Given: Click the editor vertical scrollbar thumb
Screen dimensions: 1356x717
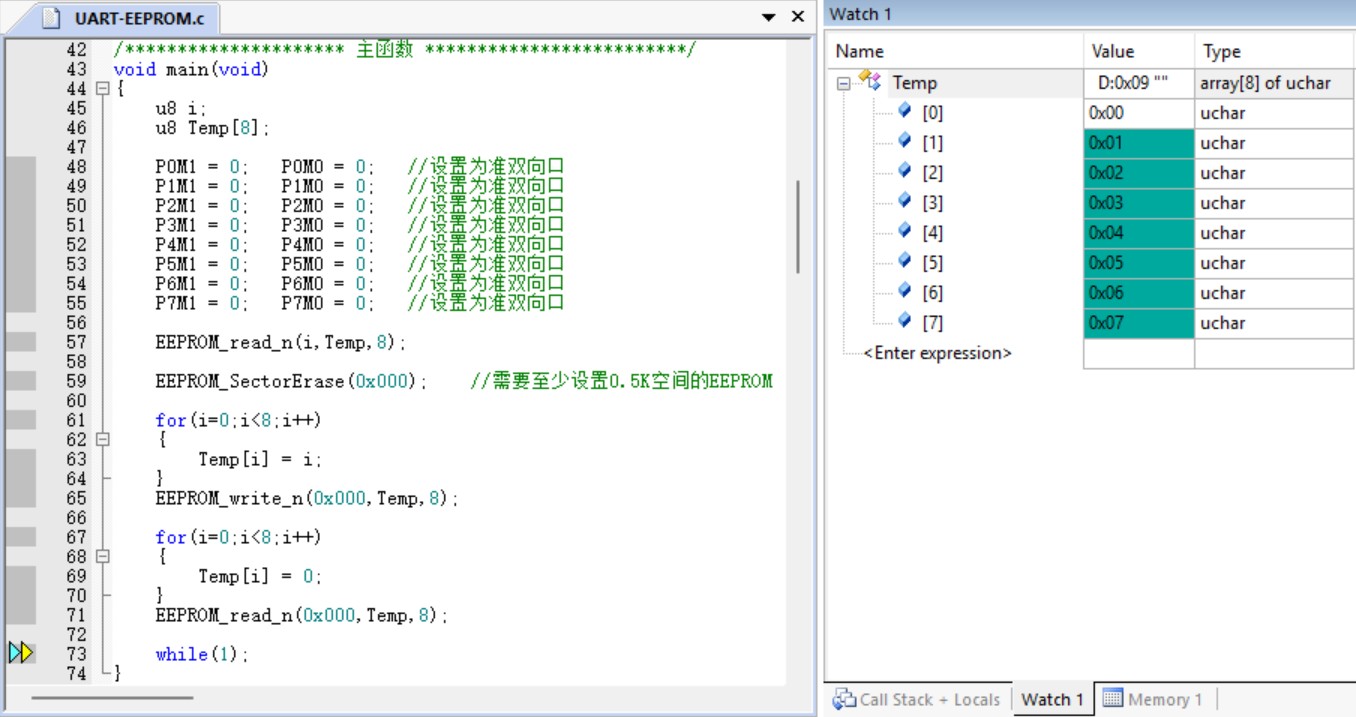Looking at the screenshot, I should [797, 226].
